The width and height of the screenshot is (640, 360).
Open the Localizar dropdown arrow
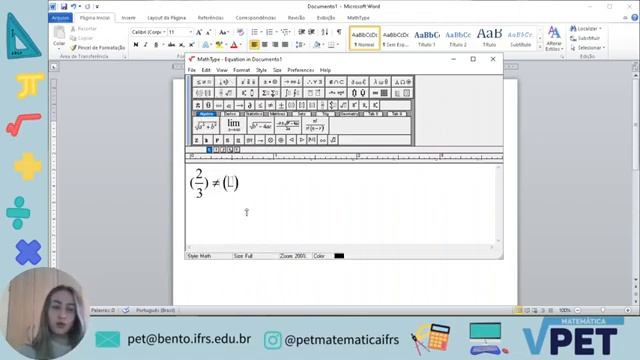click(x=600, y=29)
